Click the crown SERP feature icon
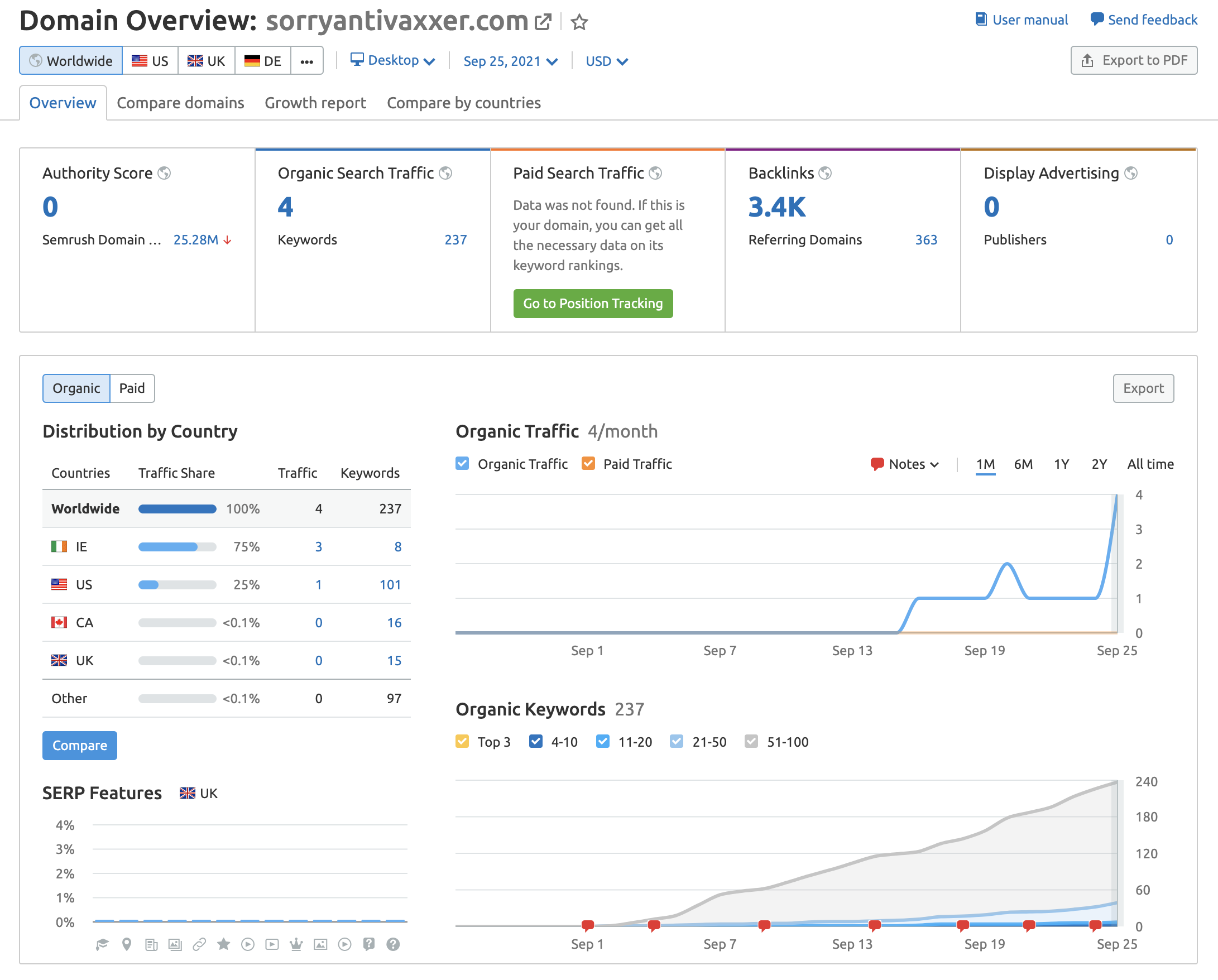 296,944
